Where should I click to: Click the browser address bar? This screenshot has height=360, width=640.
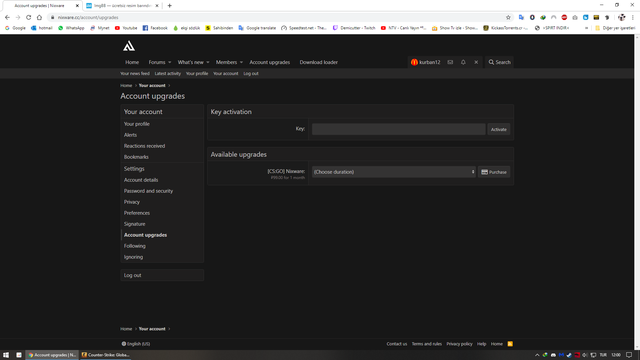point(278,18)
